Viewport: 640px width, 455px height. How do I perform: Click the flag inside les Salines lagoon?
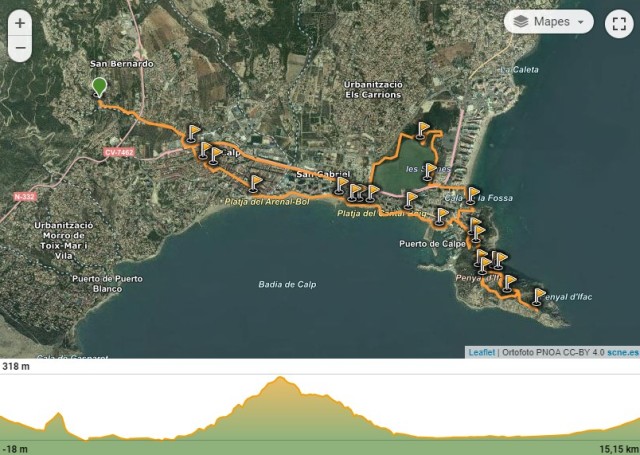(429, 171)
